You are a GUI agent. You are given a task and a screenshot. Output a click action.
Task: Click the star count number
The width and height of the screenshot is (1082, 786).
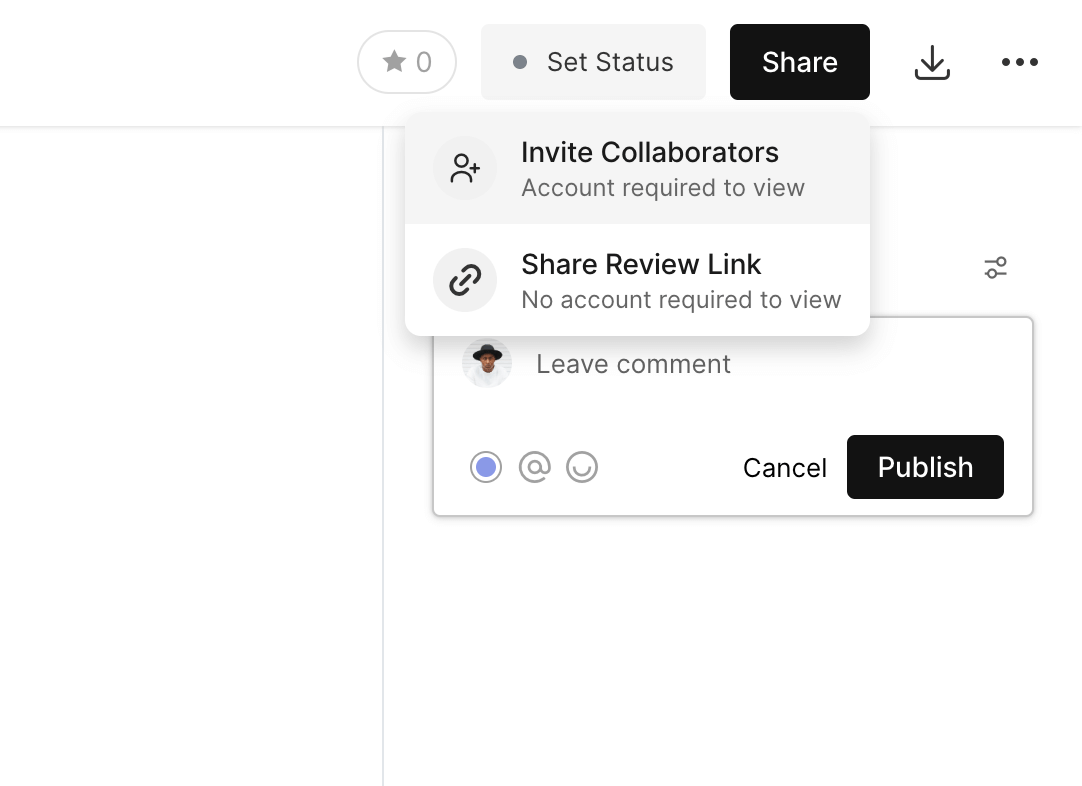[x=424, y=62]
